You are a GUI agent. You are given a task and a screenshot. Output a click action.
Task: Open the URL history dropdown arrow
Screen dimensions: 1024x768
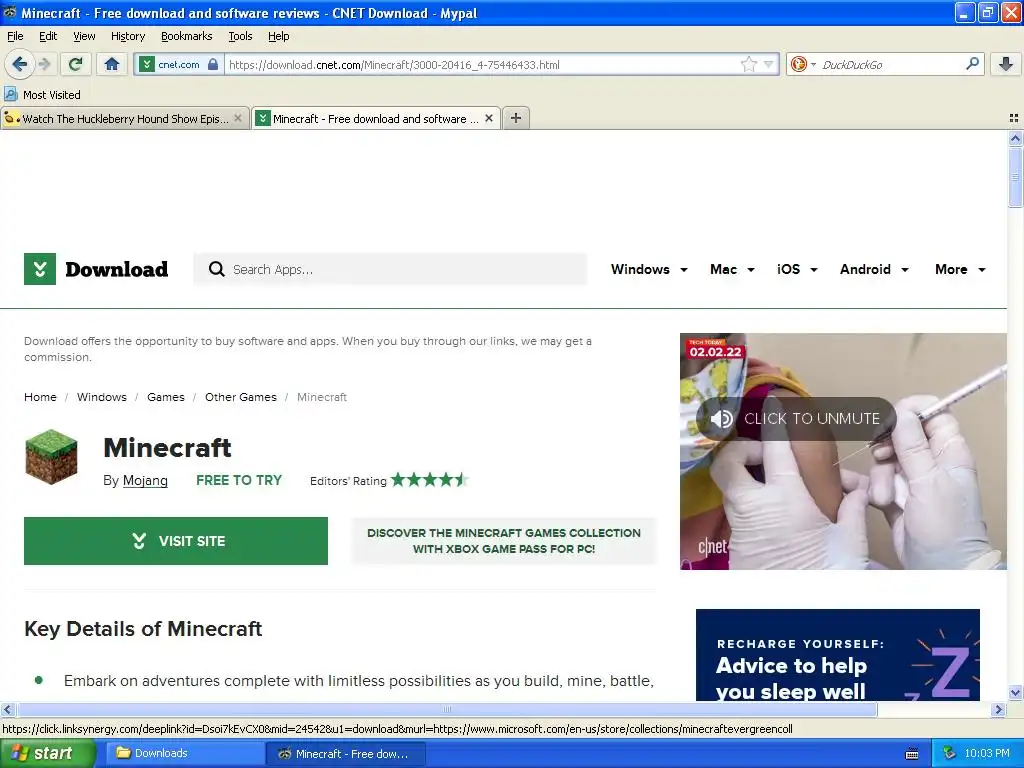tap(769, 64)
